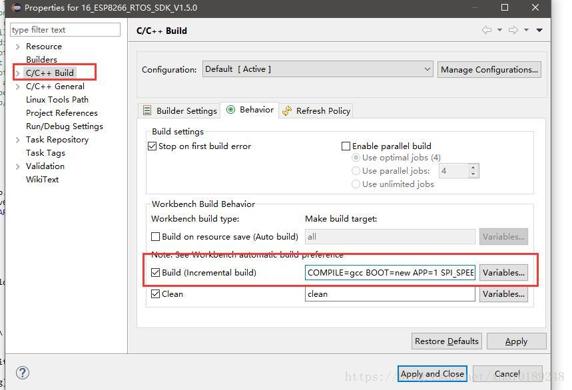Click the Apply and Close button
Image resolution: width=572 pixels, height=390 pixels.
pos(432,374)
